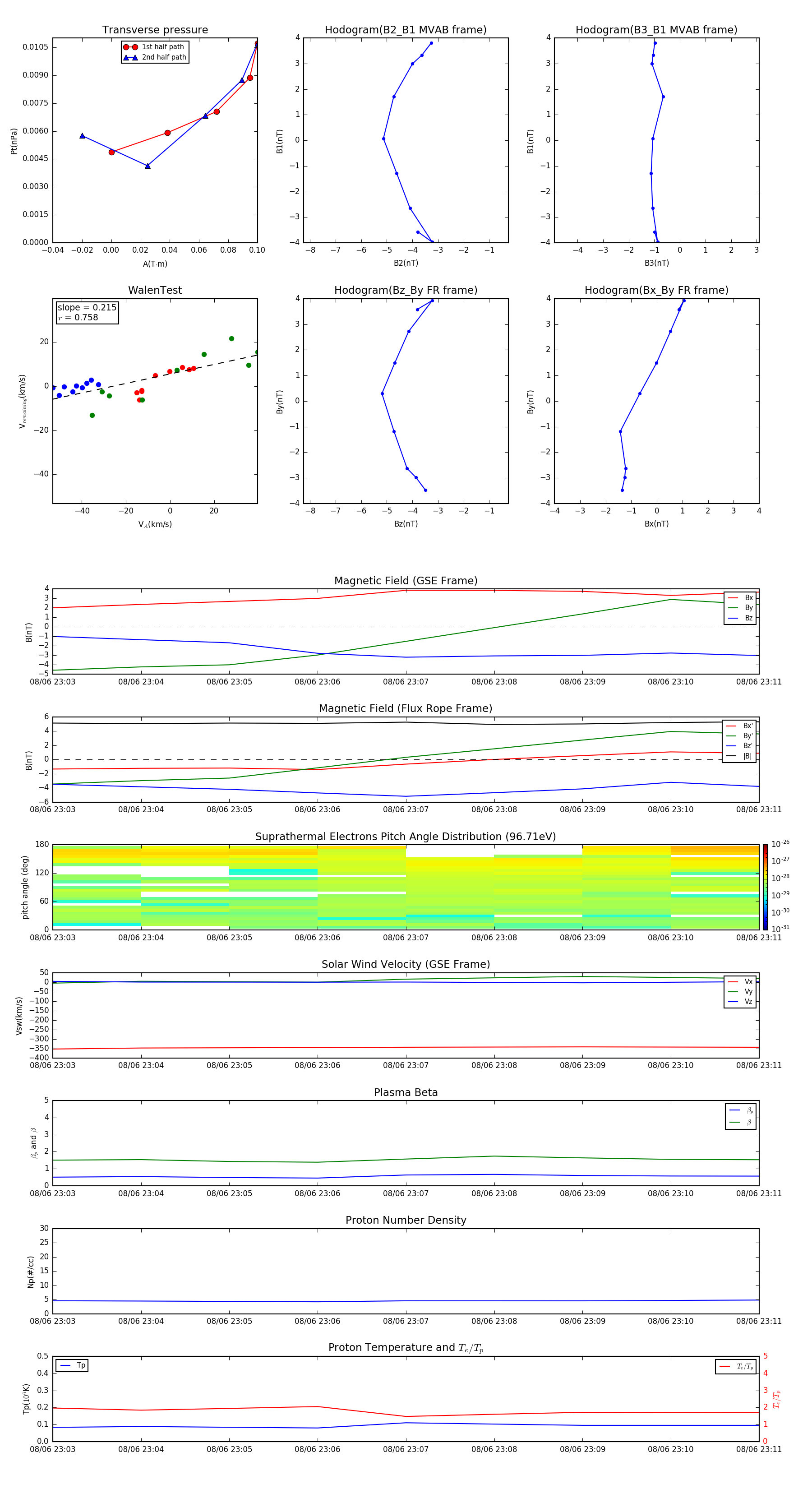This screenshot has height=1489, width=812.
Task: Click Bx' legend entry in Flux Rope plot
Action: 739,726
